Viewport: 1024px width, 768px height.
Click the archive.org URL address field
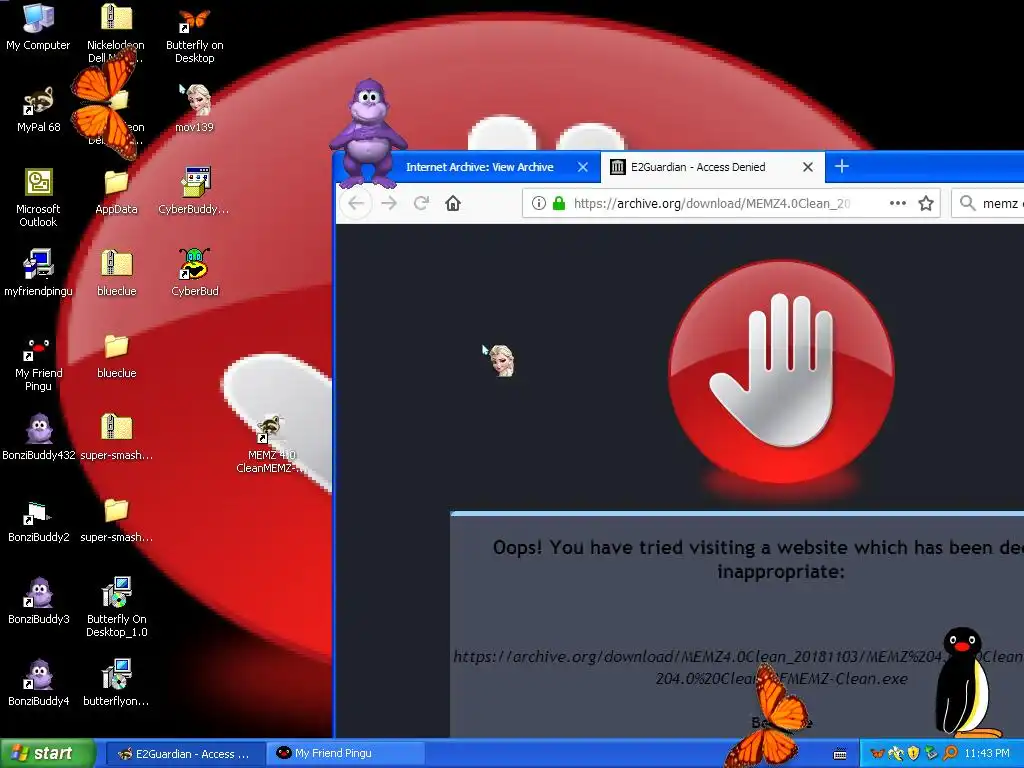point(712,203)
